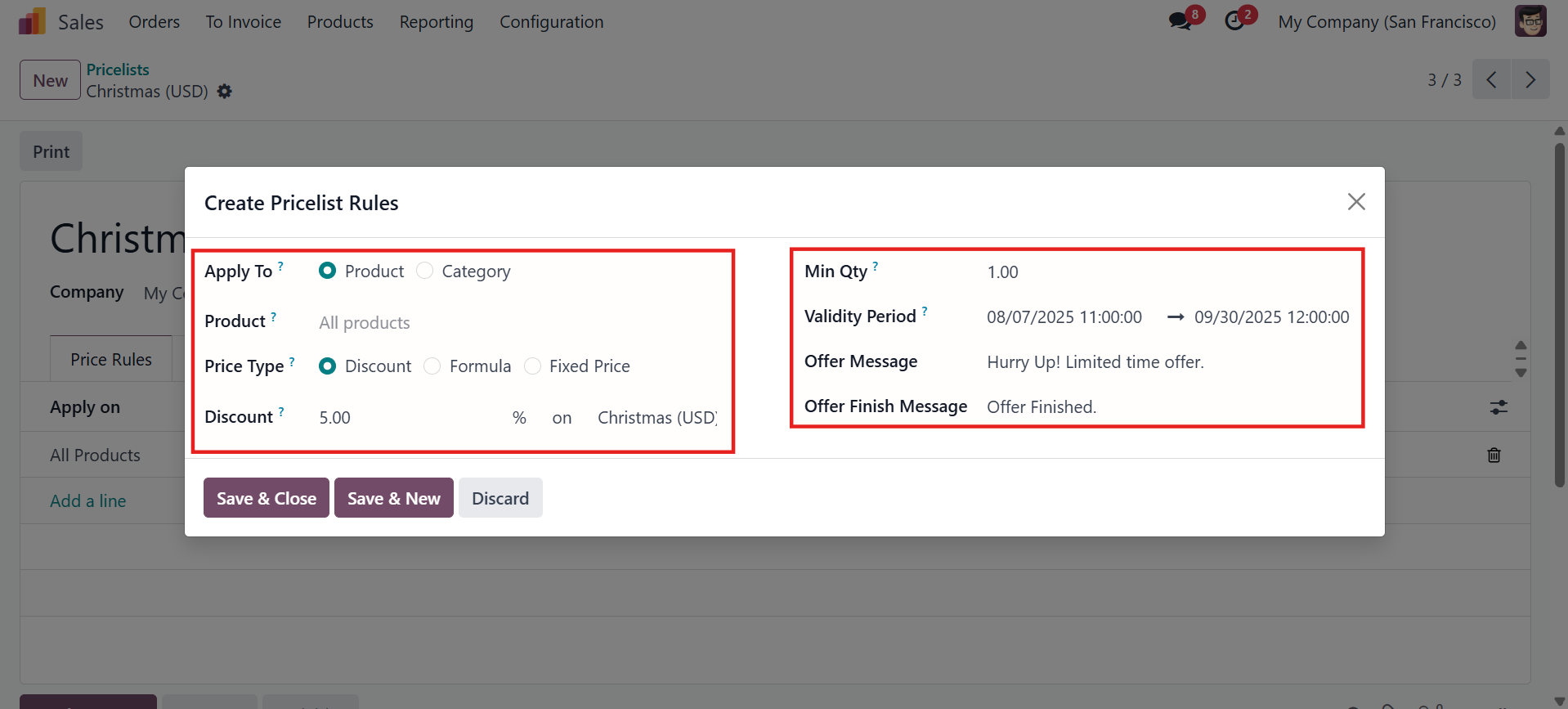Open the activities clock icon
Screen dimensions: 1568x709
[x=1234, y=21]
